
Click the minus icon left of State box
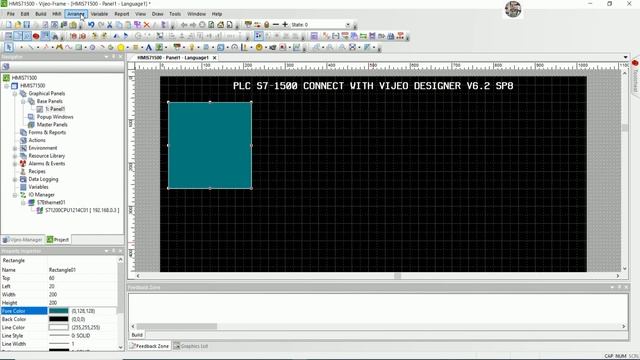tap(276, 25)
